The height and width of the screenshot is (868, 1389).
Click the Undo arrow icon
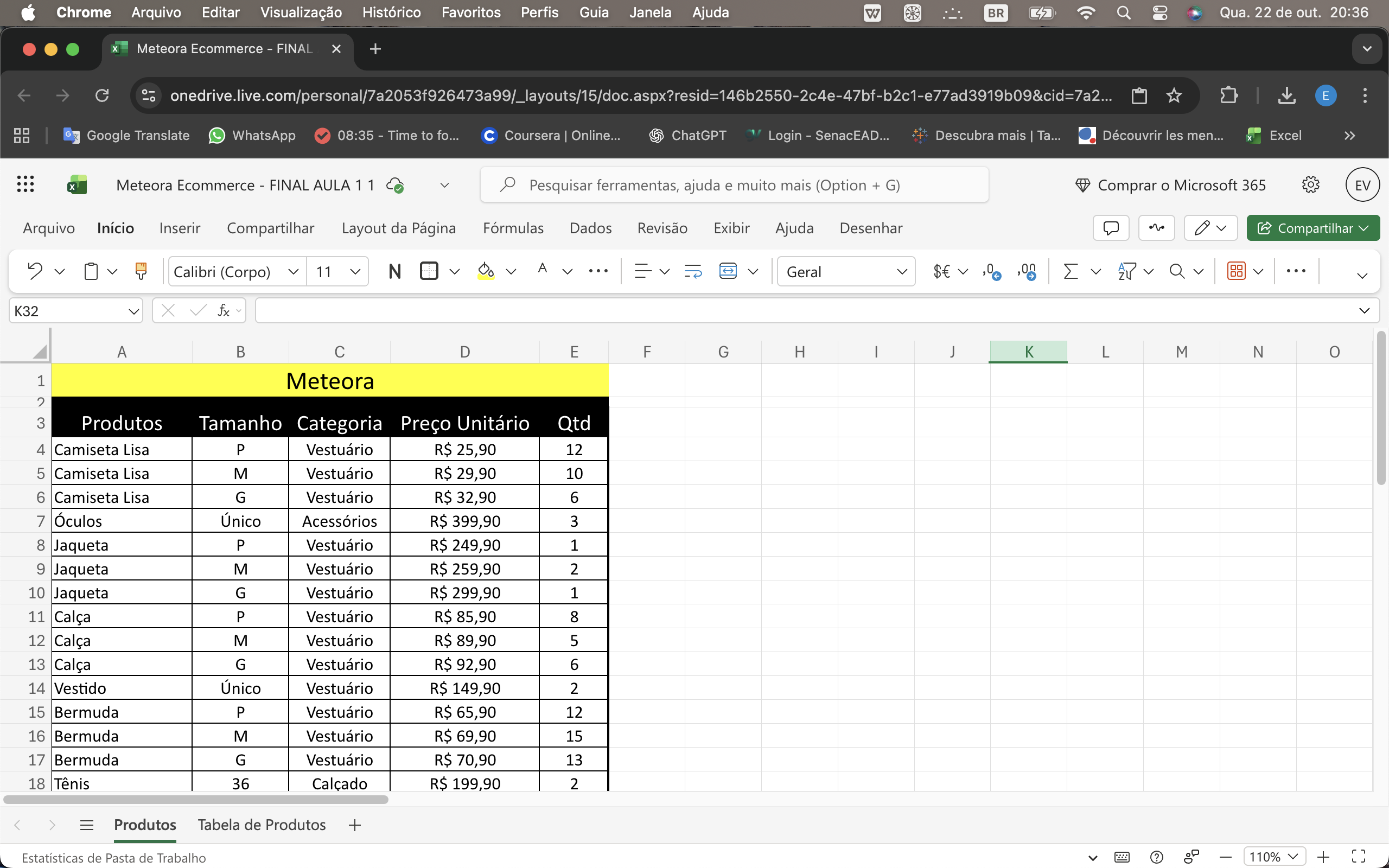pos(35,271)
